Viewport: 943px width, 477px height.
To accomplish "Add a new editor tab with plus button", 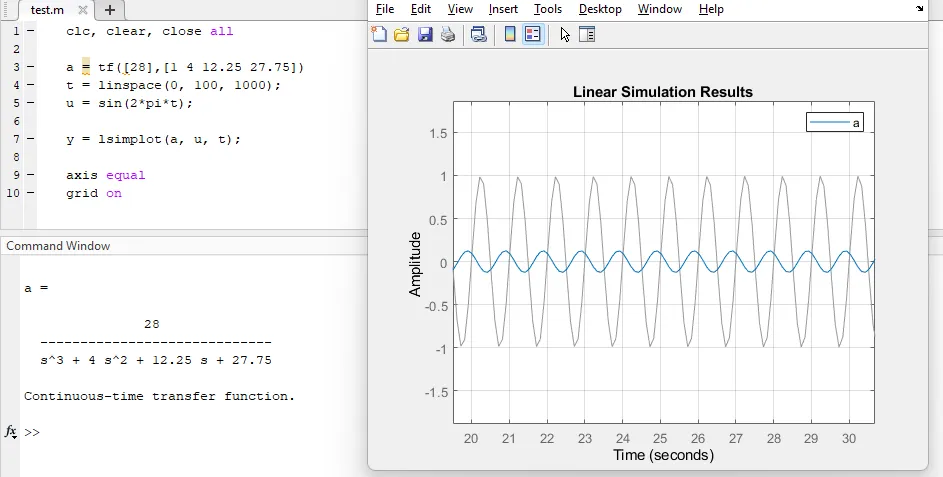I will [x=110, y=10].
